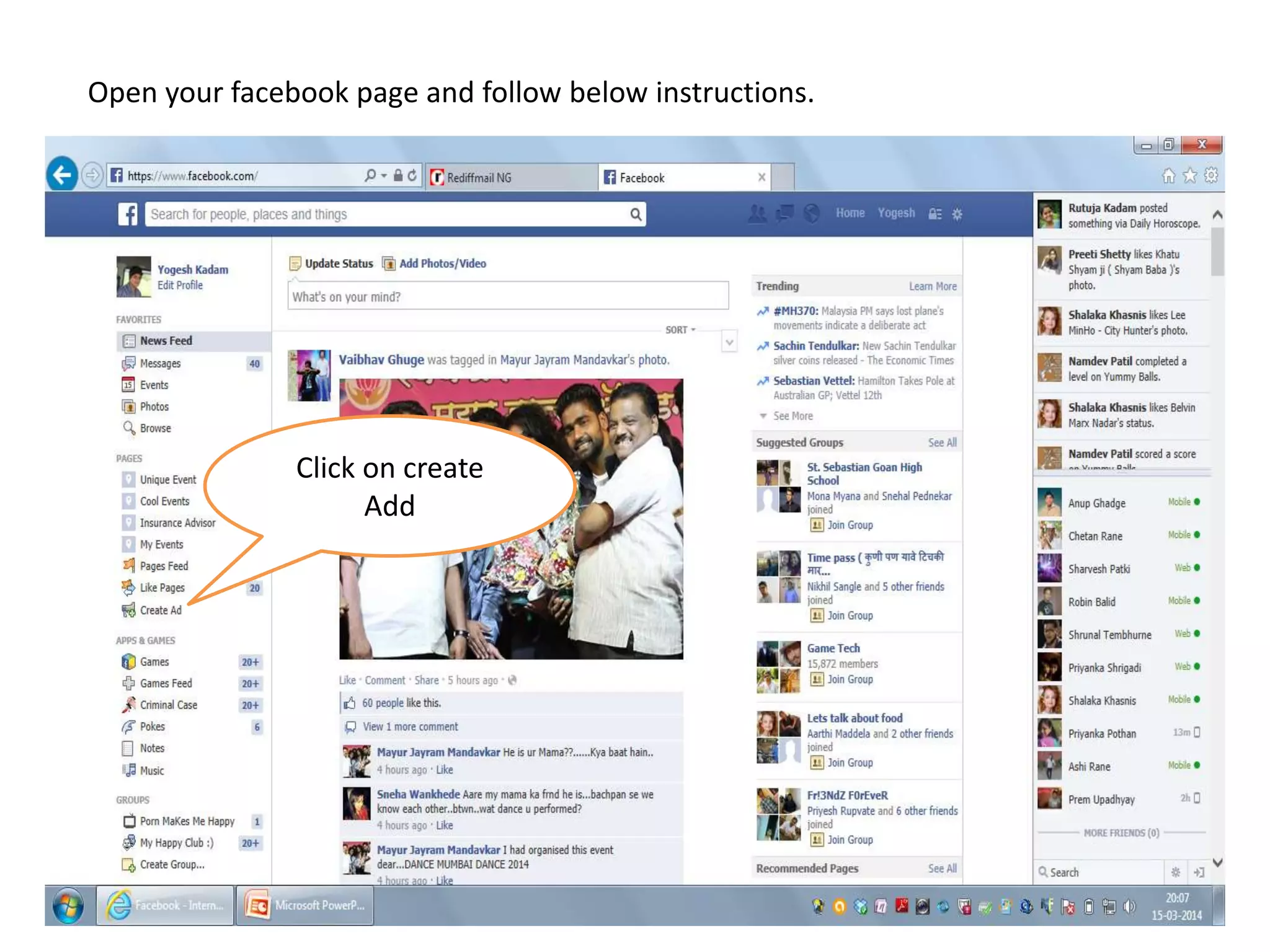The image size is (1270, 952).
Task: Join the Game Tech group
Action: [849, 679]
